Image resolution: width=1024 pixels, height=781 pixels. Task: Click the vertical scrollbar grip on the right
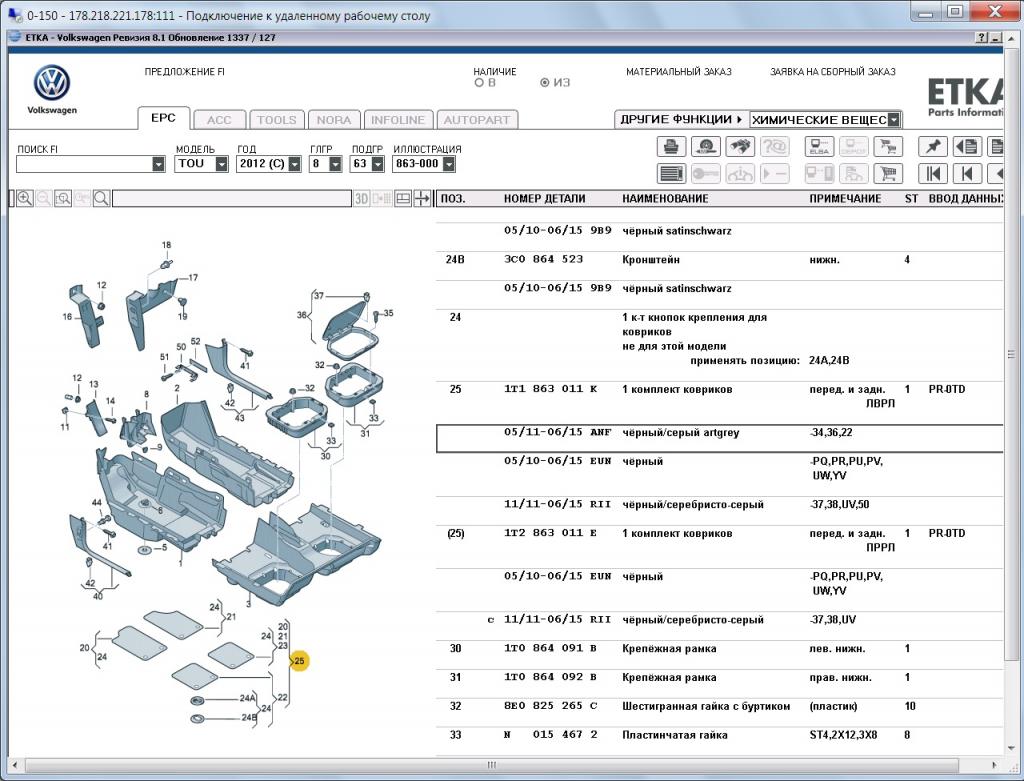pyautogui.click(x=1011, y=355)
